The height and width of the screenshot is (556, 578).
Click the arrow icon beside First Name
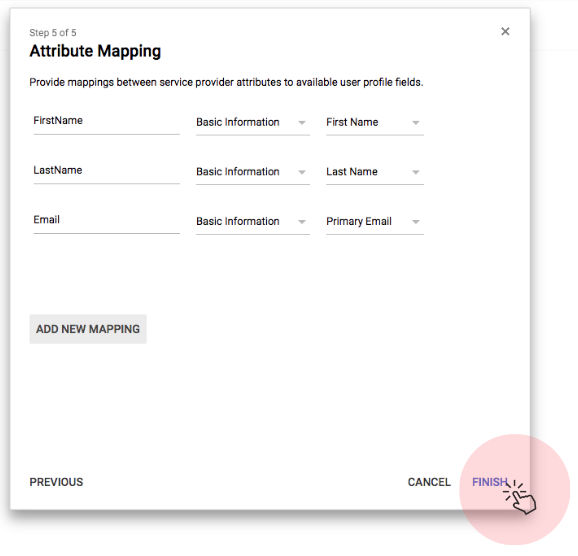point(416,123)
